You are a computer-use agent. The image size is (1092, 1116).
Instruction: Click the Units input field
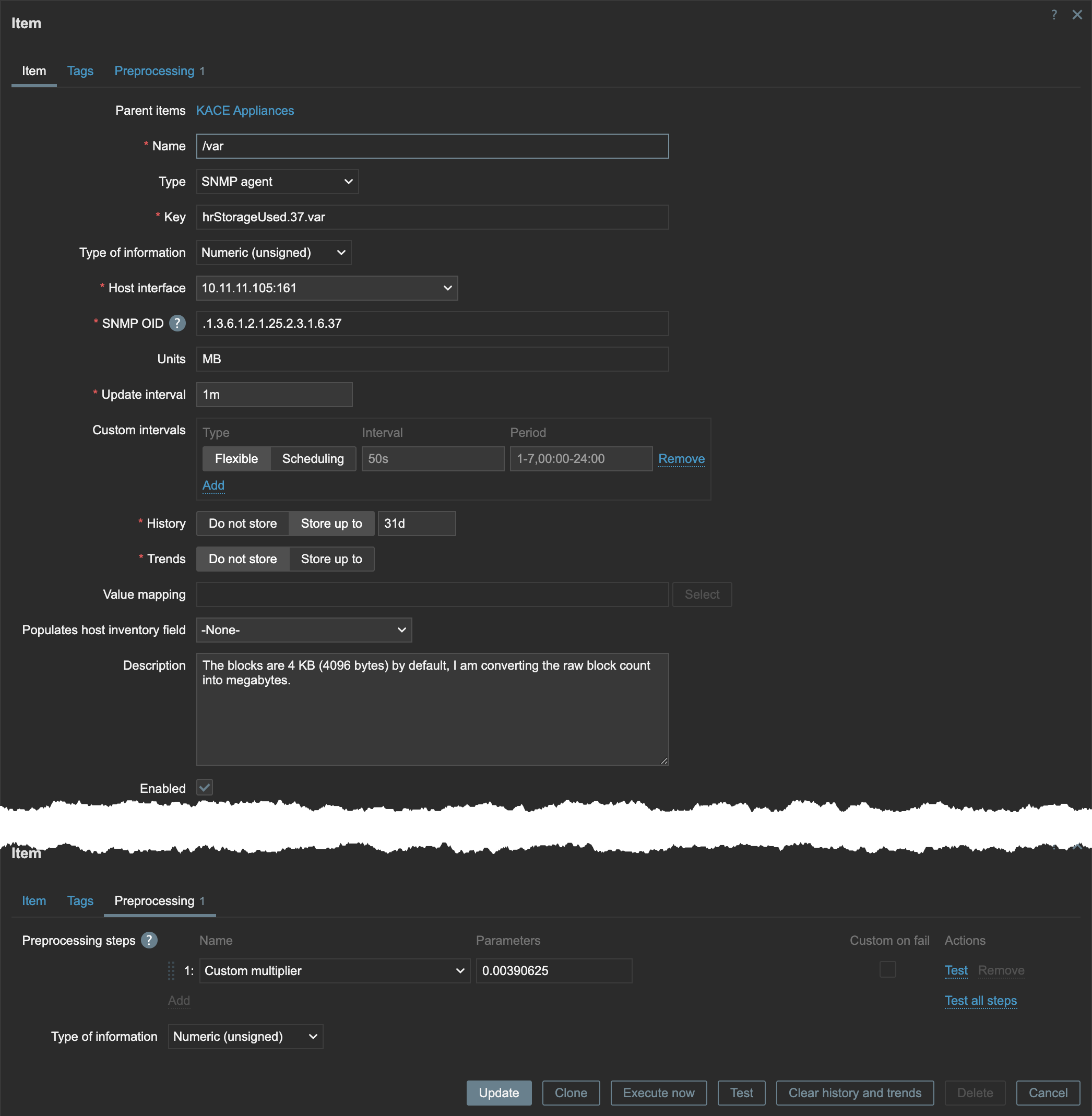[x=432, y=359]
